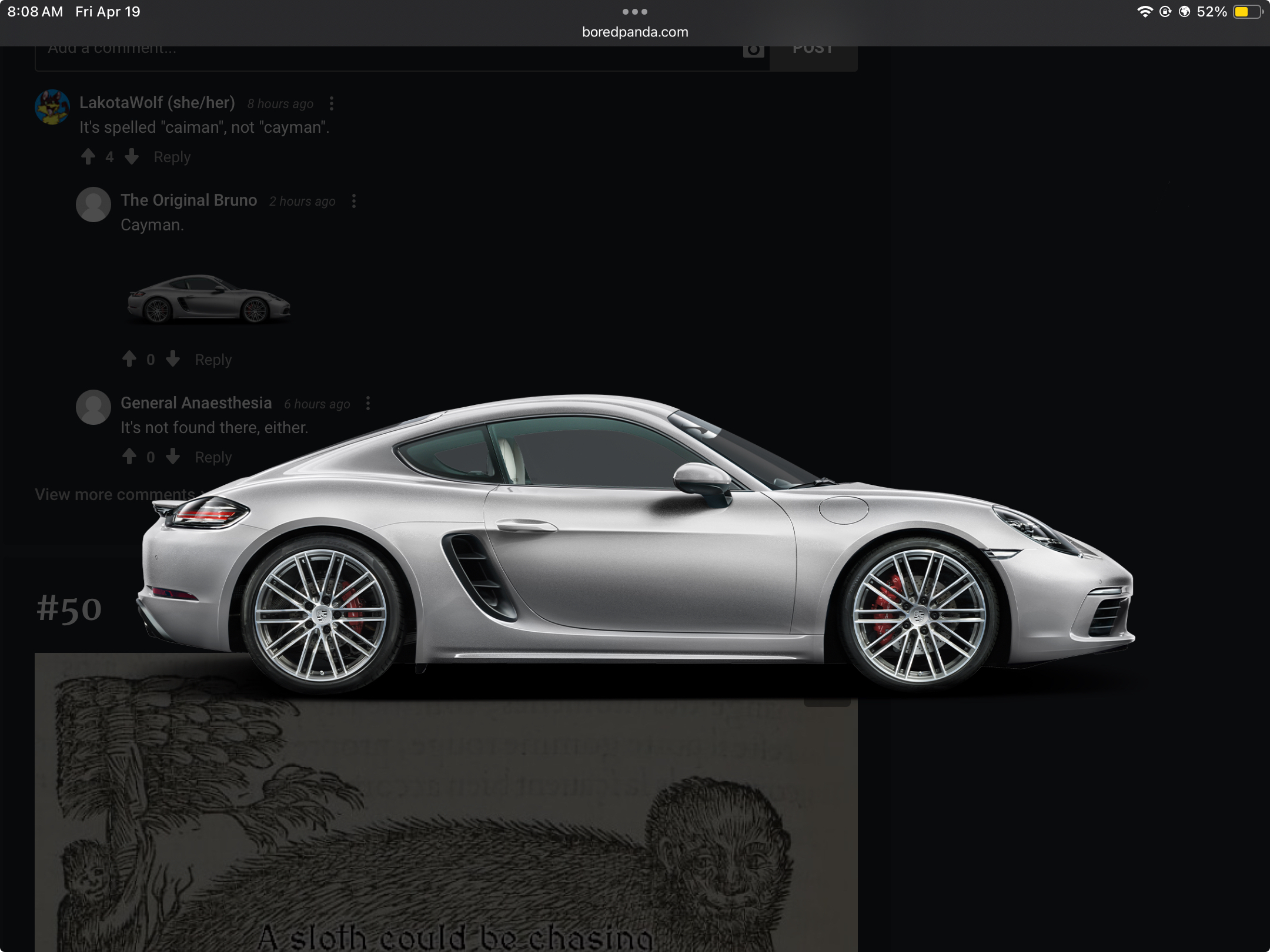
Task: Upvote LakotaWolf's comment
Action: coord(88,156)
